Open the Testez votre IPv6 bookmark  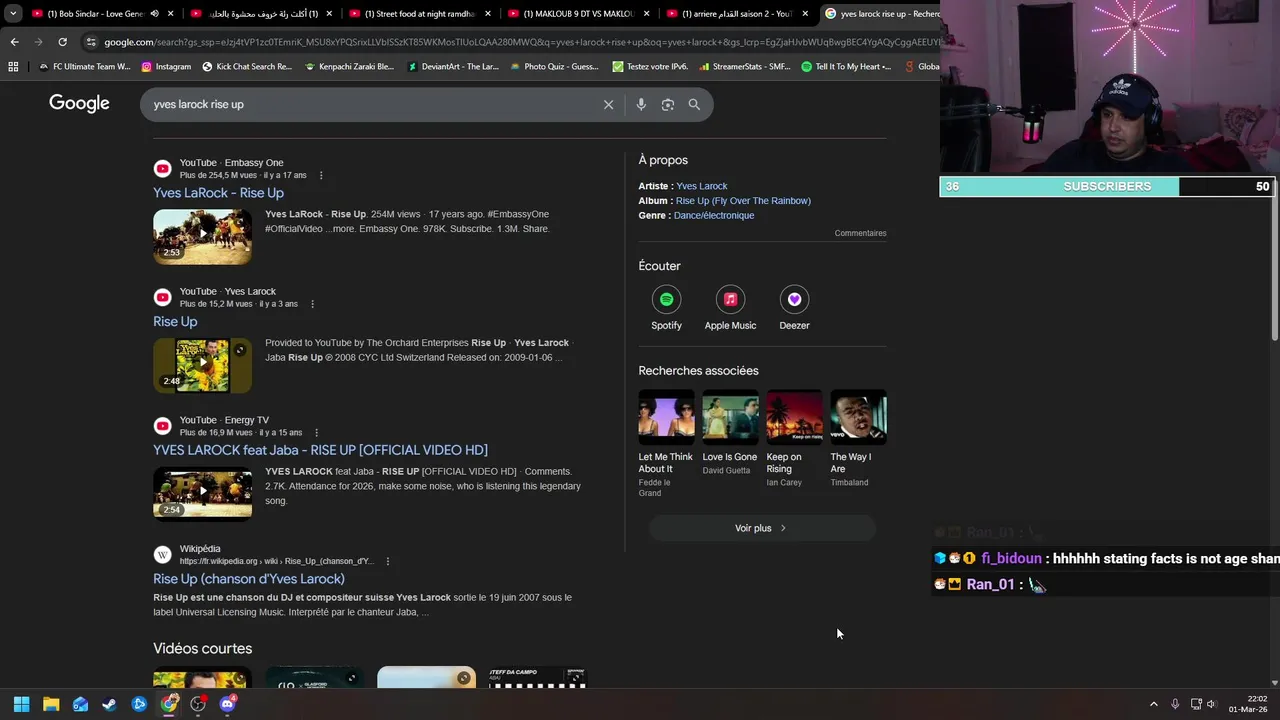click(650, 67)
